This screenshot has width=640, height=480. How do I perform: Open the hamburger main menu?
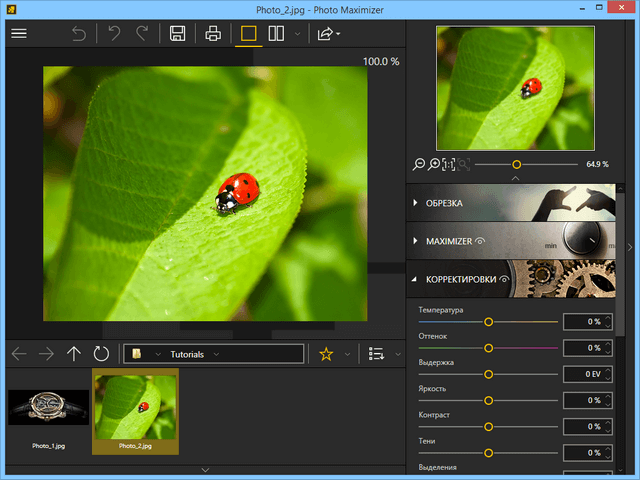click(x=18, y=34)
